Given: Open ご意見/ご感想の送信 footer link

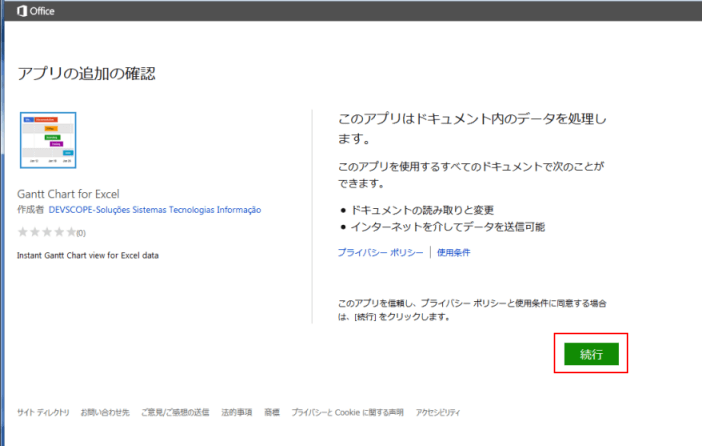Looking at the screenshot, I should 175,412.
